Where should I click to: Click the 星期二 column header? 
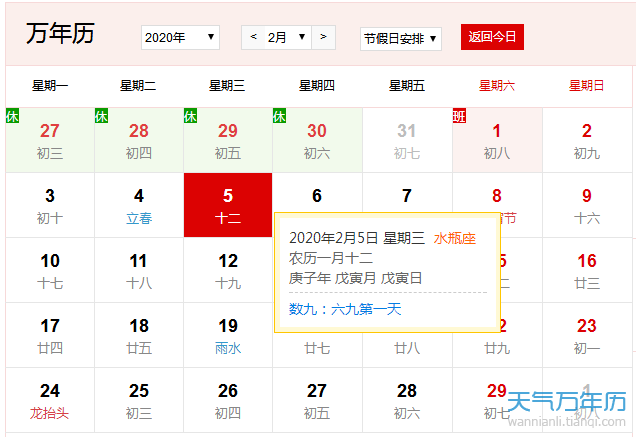point(138,86)
